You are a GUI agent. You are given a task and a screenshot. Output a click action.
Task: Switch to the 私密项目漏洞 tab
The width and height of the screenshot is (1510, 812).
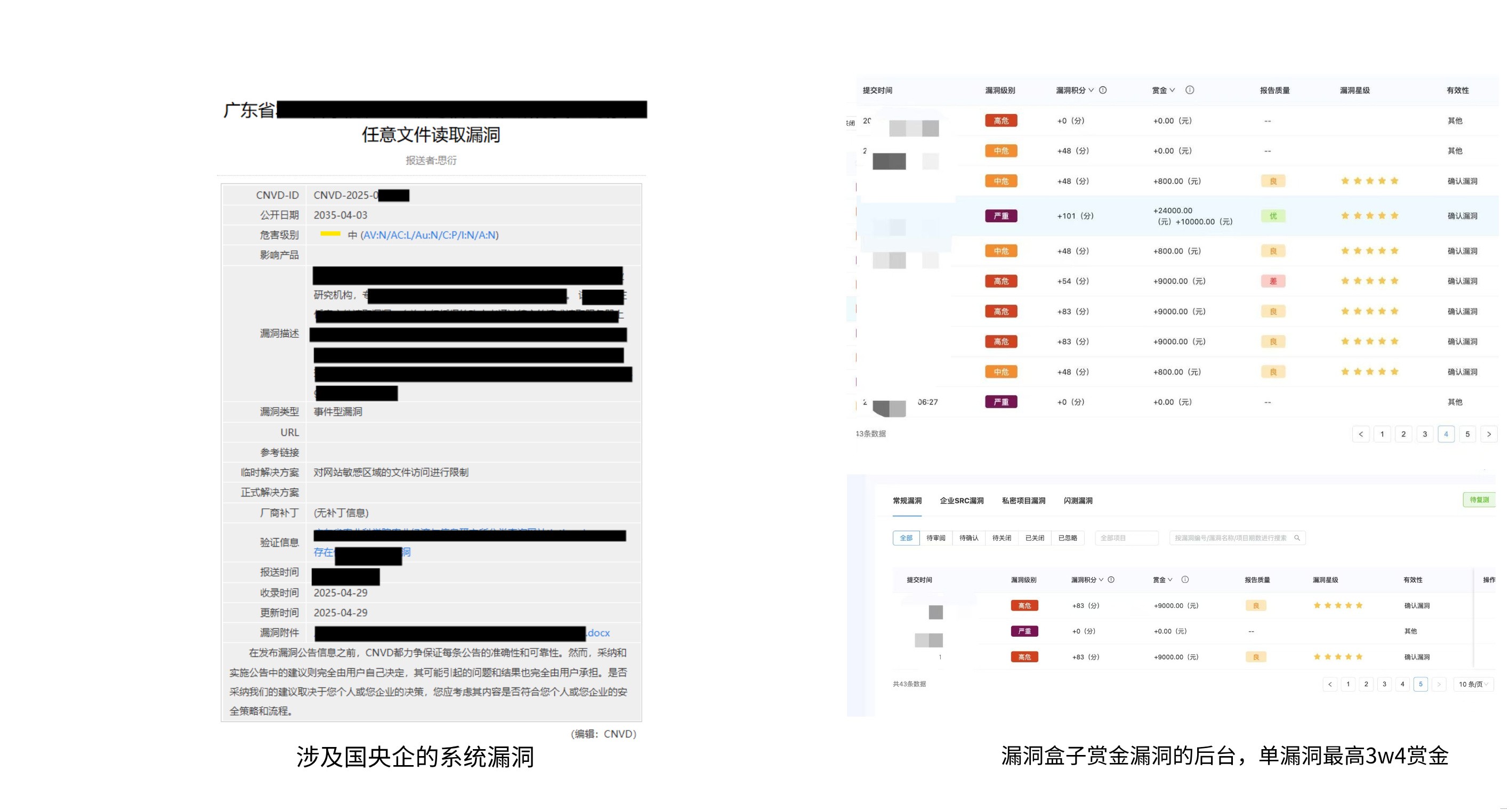1023,500
